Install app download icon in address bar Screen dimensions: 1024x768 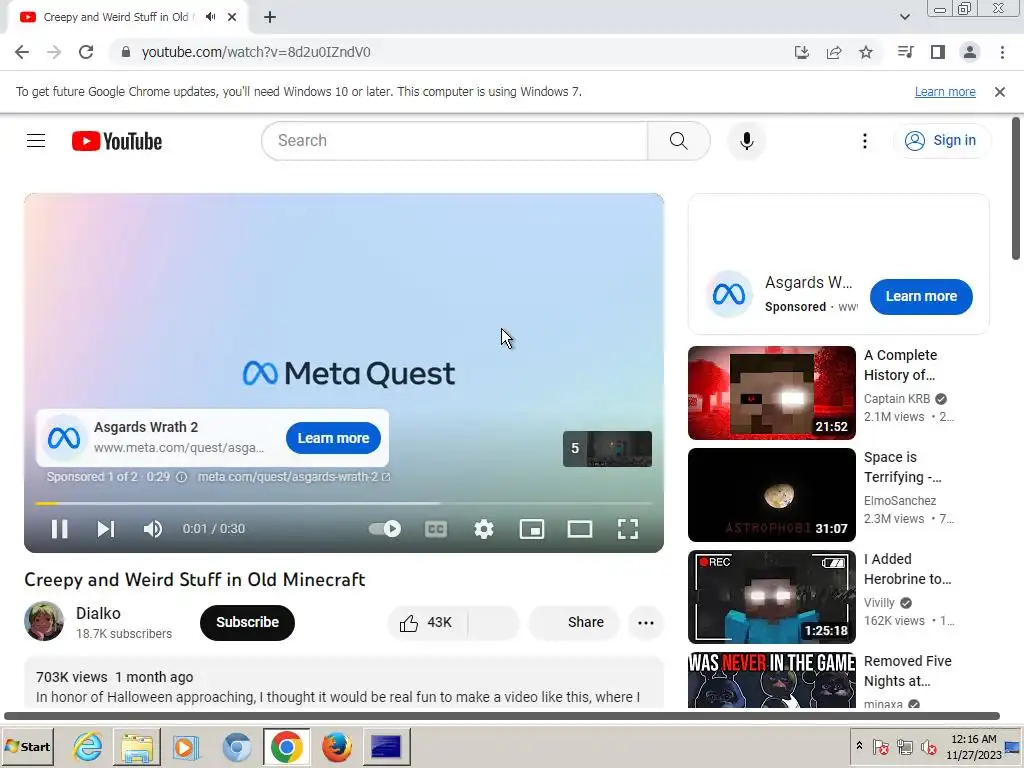[x=802, y=52]
